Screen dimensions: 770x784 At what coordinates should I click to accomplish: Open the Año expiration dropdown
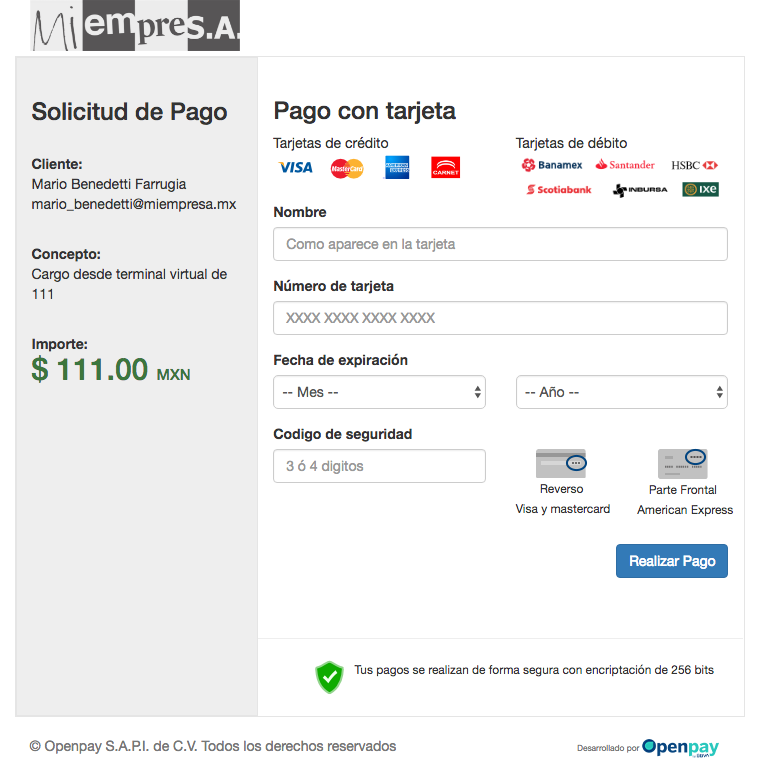(x=621, y=392)
